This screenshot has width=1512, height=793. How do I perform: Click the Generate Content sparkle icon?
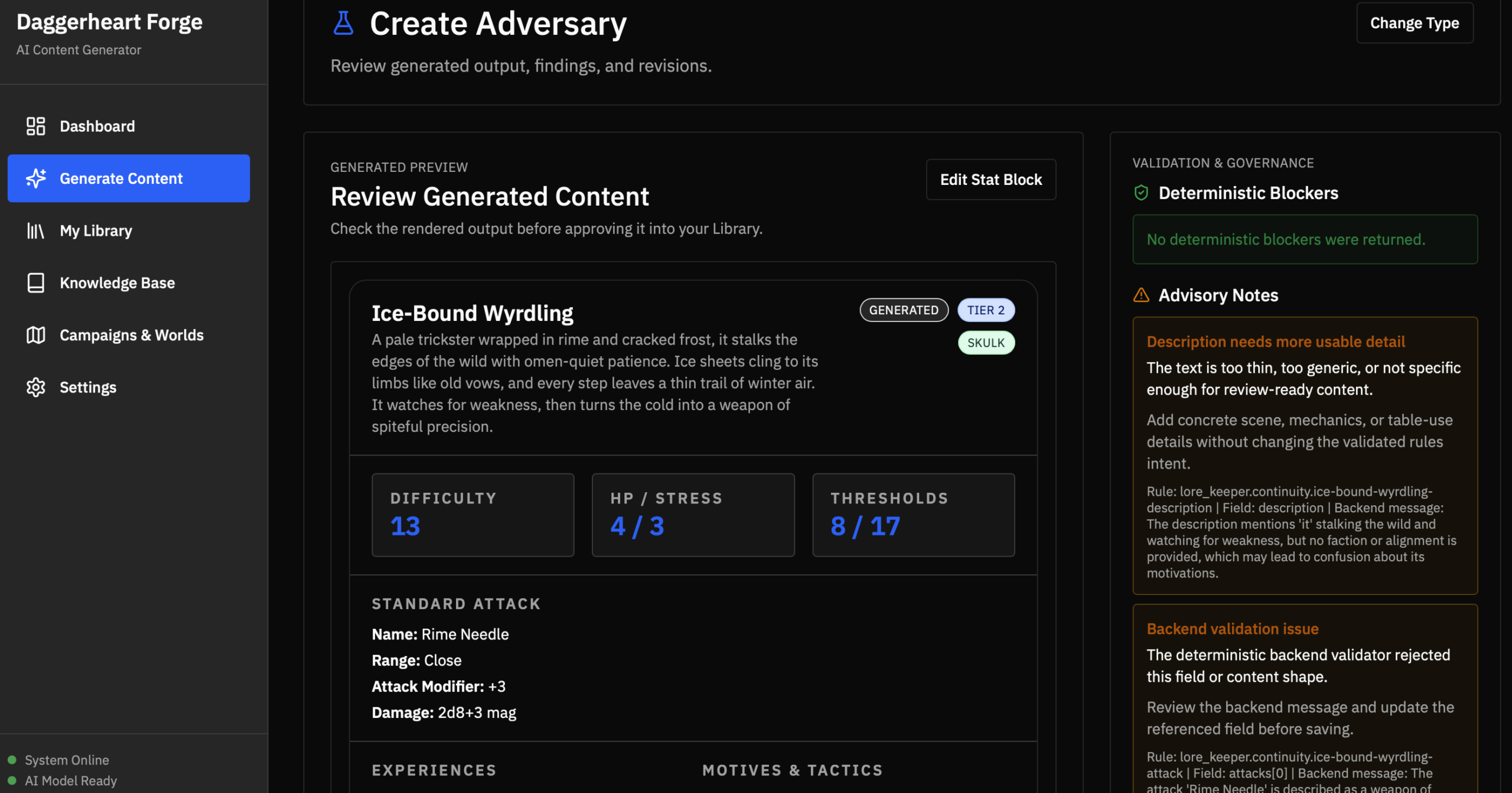[x=35, y=178]
